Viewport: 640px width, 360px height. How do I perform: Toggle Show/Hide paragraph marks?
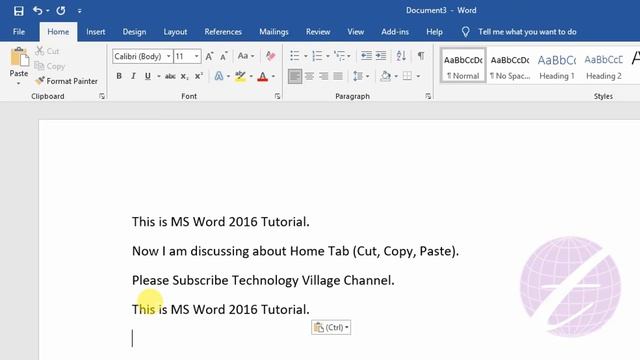[420, 56]
